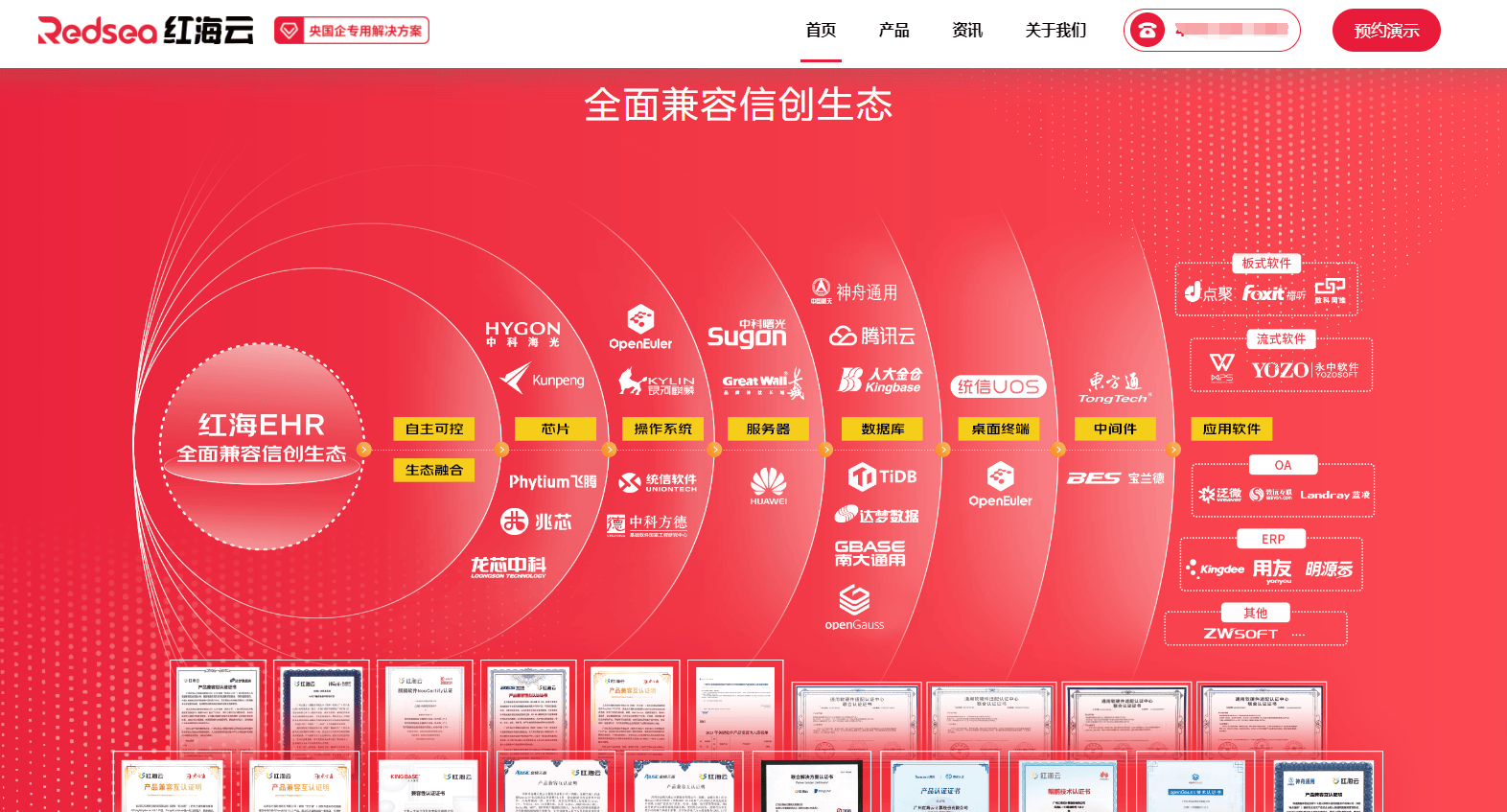Click the 龙芯中科 logo
The width and height of the screenshot is (1507, 812).
point(509,568)
